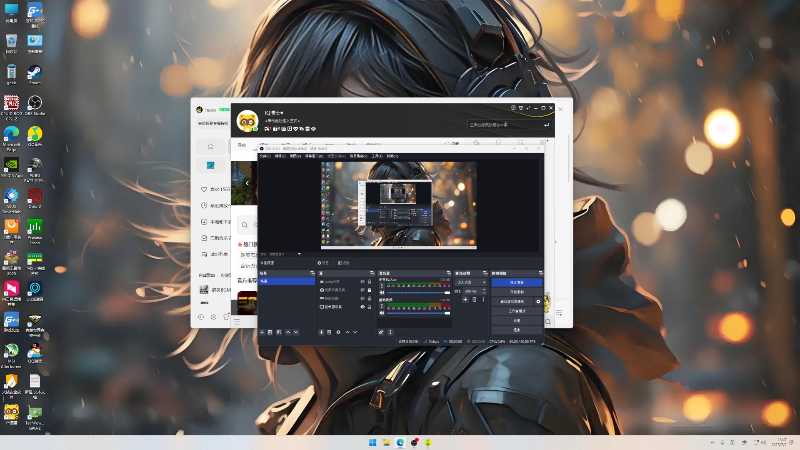Screen dimensions: 800x450
Task: Toggle visibility of the third source row
Action: pos(363,298)
